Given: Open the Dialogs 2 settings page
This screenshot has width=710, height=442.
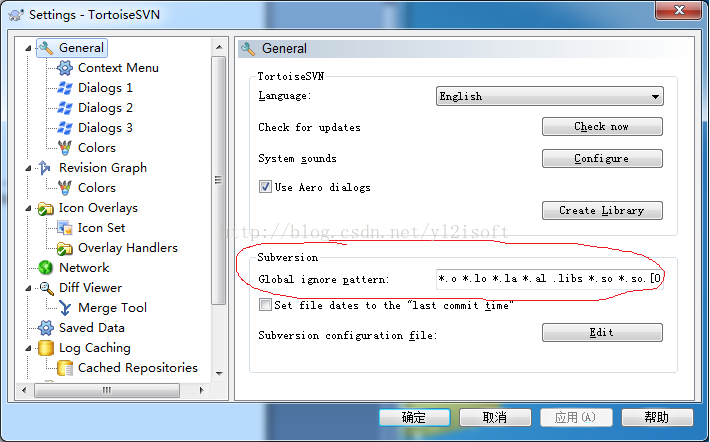Looking at the screenshot, I should [105, 108].
